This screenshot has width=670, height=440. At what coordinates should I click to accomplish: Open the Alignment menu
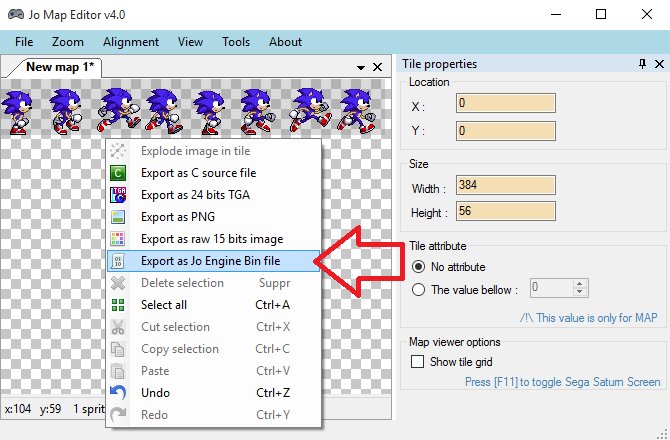click(131, 42)
